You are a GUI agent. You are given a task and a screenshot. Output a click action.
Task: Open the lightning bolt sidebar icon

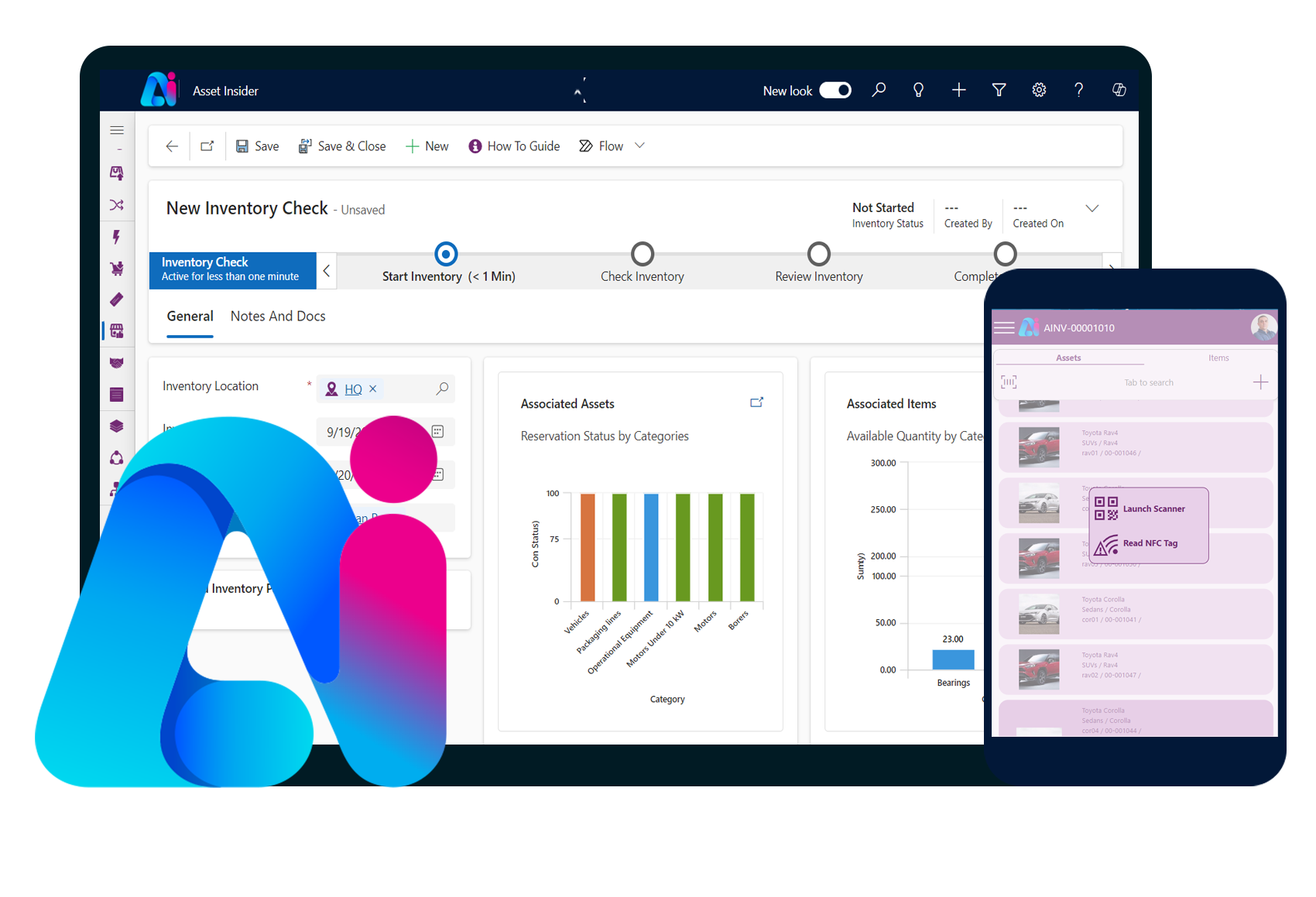[x=117, y=237]
